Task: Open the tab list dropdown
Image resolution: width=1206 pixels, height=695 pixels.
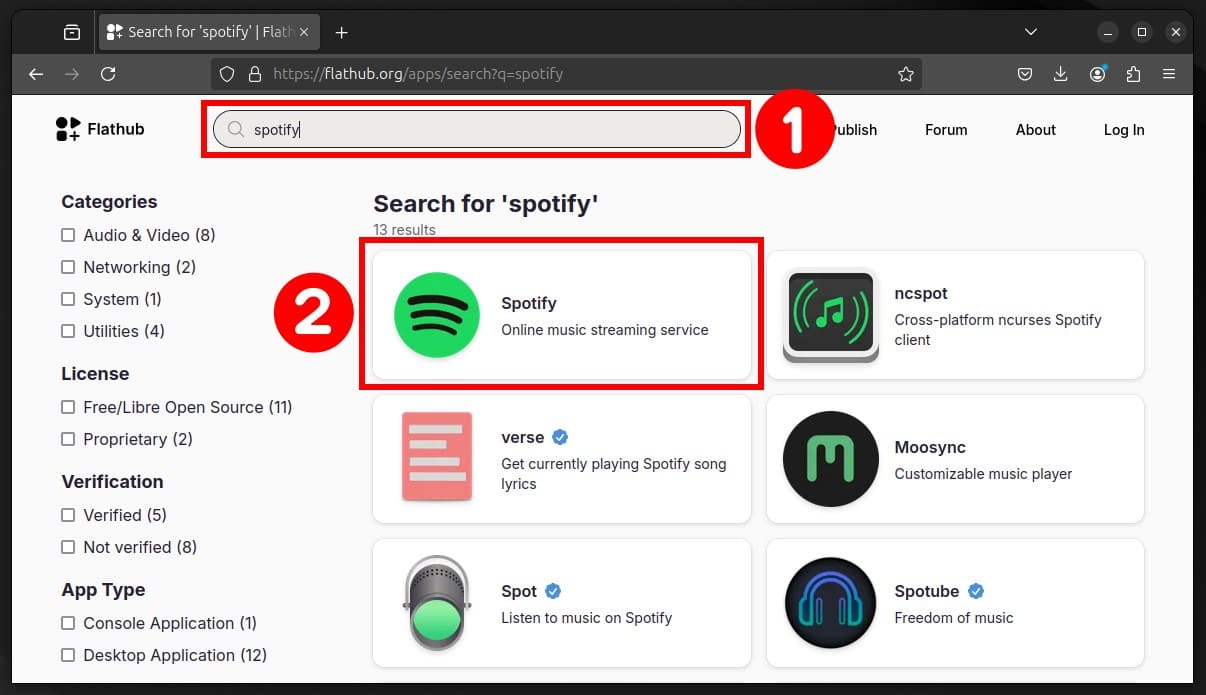Action: pyautogui.click(x=1030, y=31)
